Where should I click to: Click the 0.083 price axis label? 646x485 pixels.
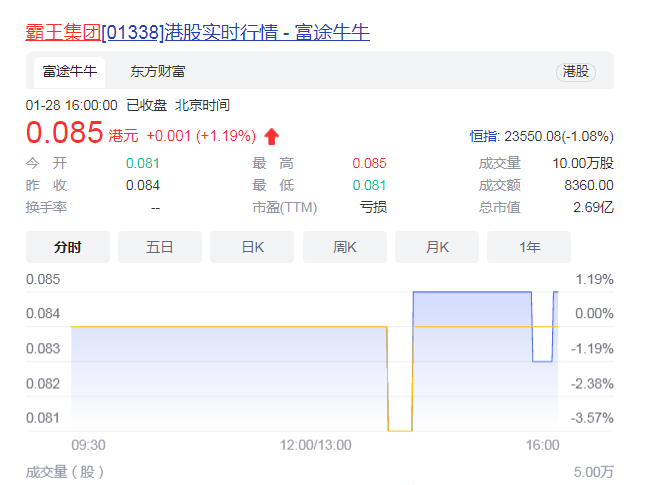tap(43, 349)
